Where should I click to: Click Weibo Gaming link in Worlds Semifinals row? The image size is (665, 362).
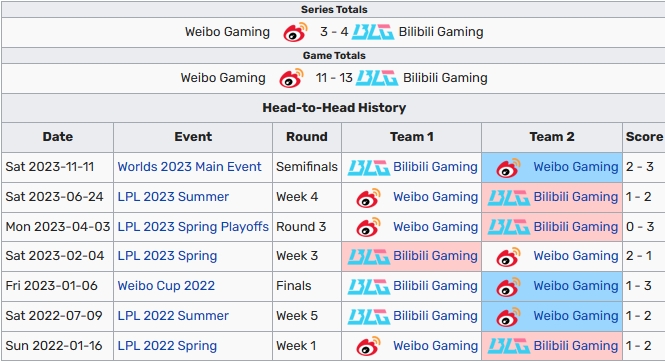click(x=576, y=167)
